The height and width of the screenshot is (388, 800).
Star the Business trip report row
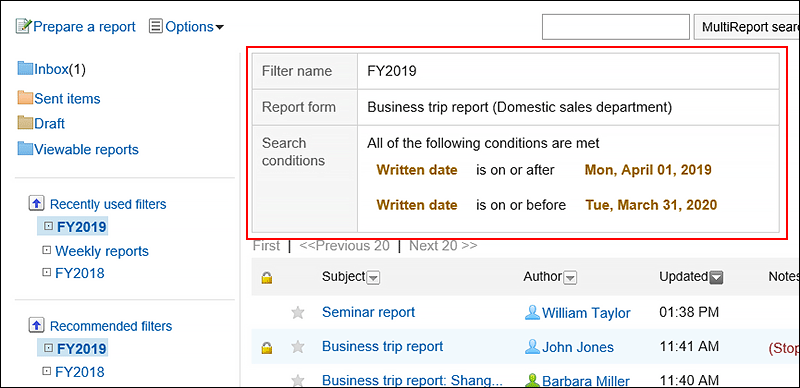297,347
